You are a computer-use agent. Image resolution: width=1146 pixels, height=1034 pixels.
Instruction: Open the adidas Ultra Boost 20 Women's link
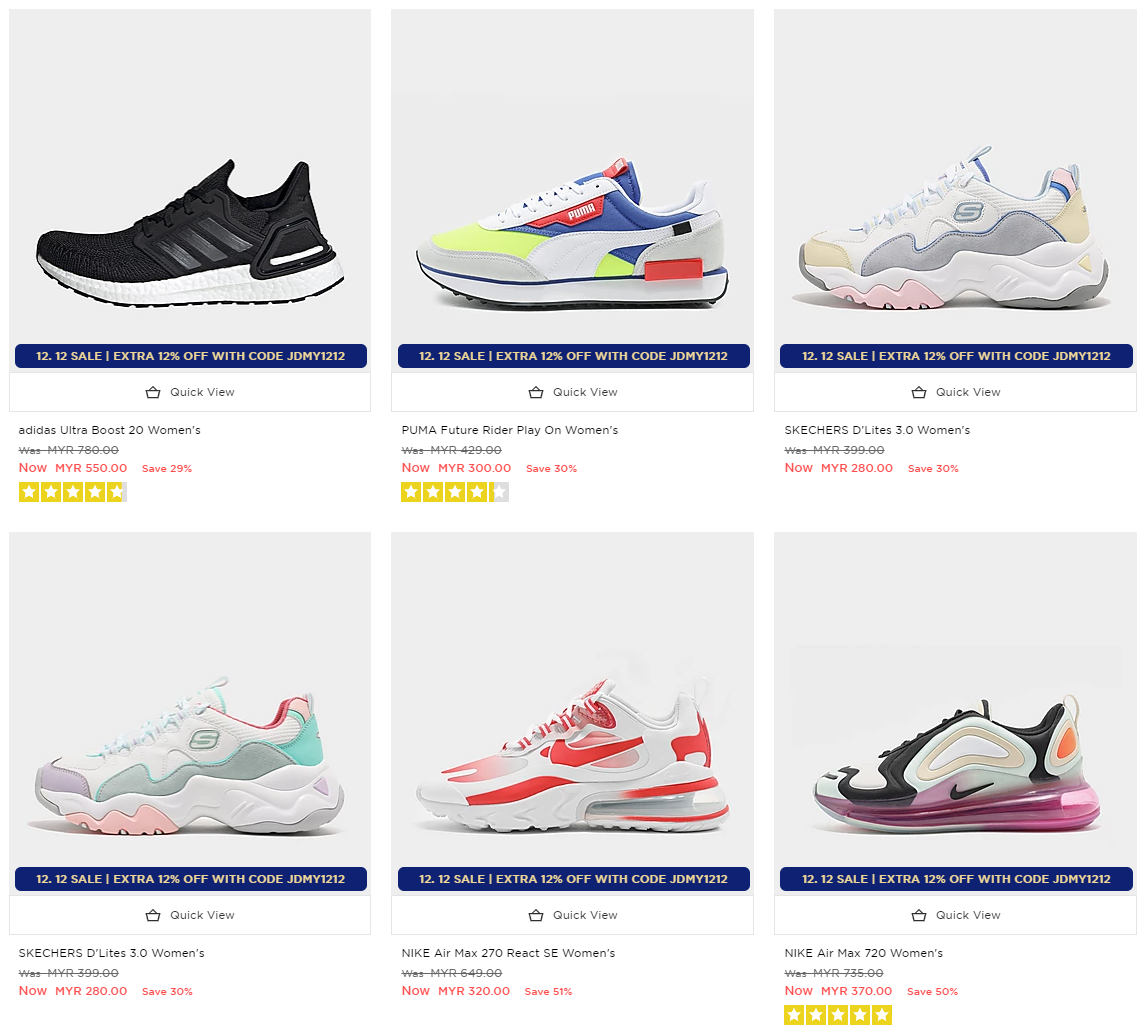[x=110, y=430]
